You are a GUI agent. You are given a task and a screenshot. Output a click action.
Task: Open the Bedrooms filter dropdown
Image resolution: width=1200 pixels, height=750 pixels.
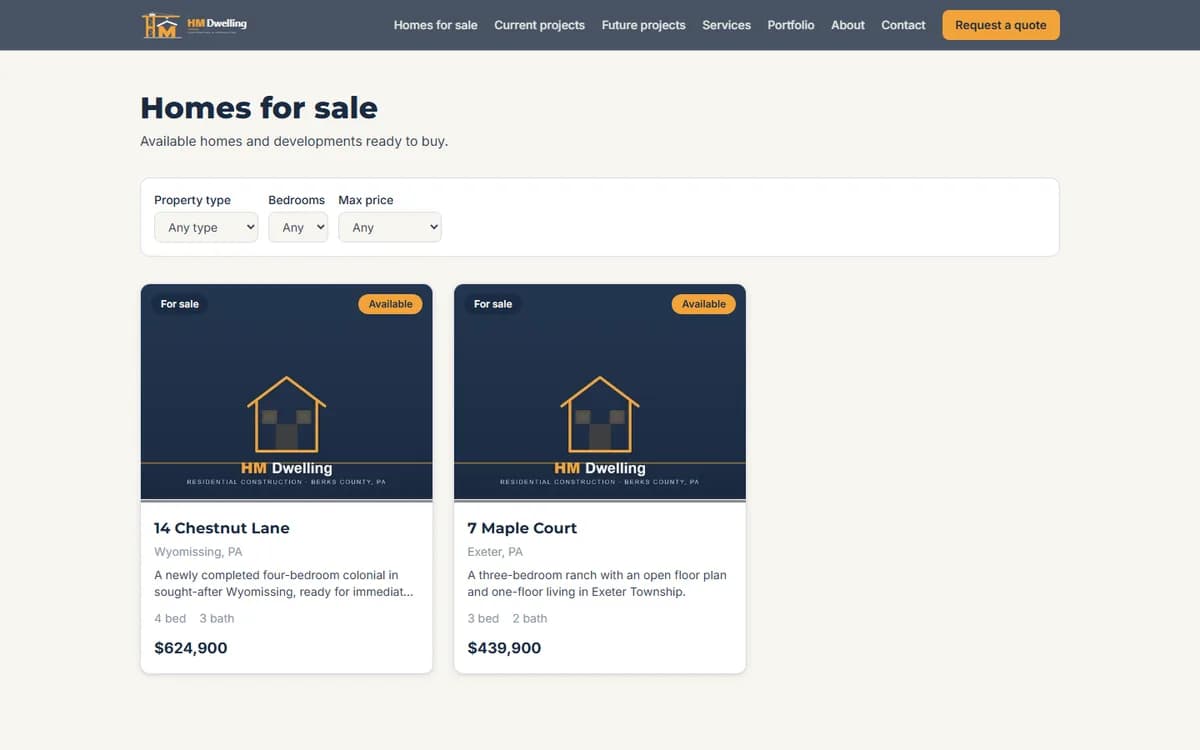298,227
